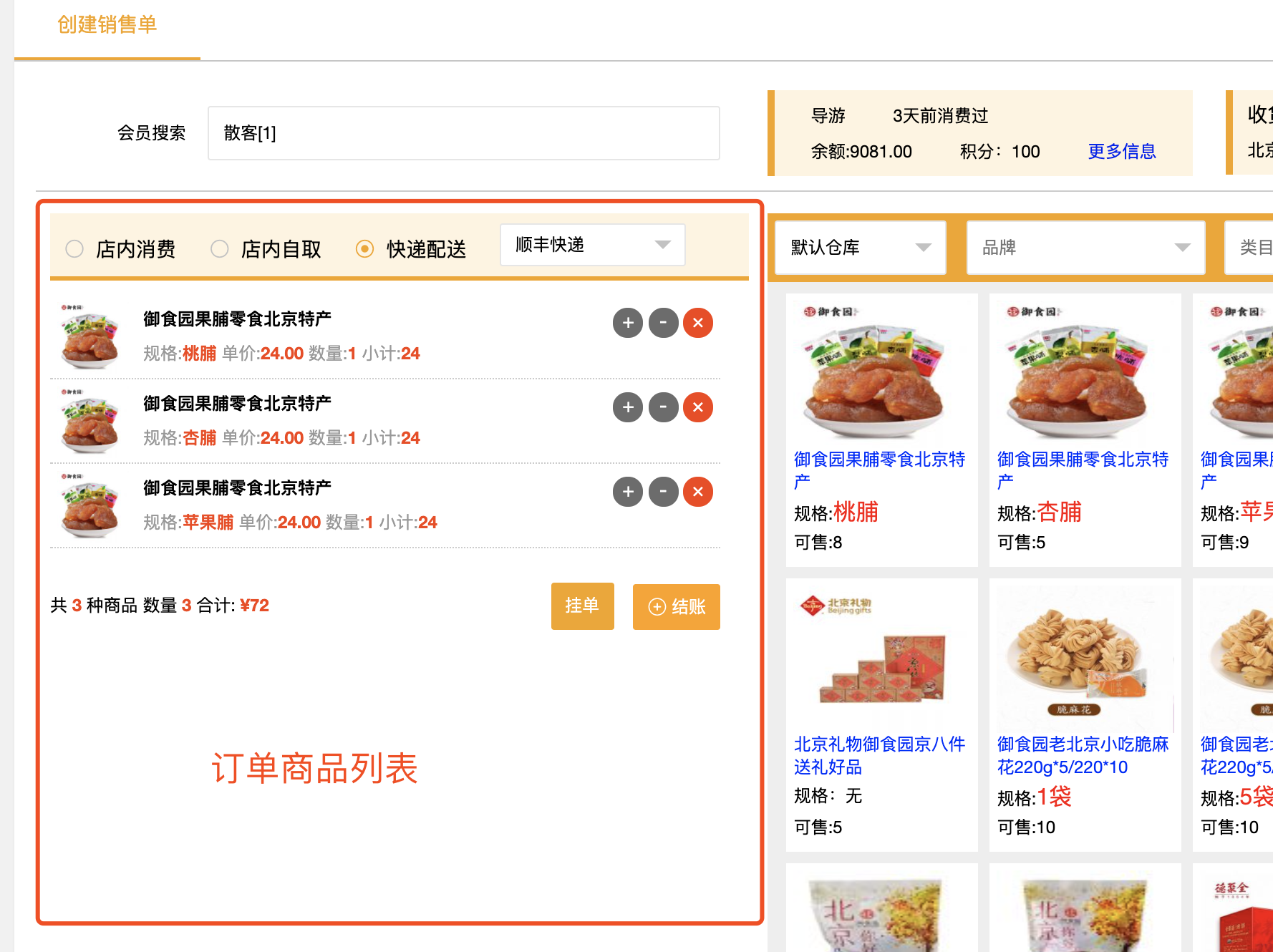1273x952 pixels.
Task: Decrease quantity of 苹果脯 order item
Action: click(x=664, y=492)
